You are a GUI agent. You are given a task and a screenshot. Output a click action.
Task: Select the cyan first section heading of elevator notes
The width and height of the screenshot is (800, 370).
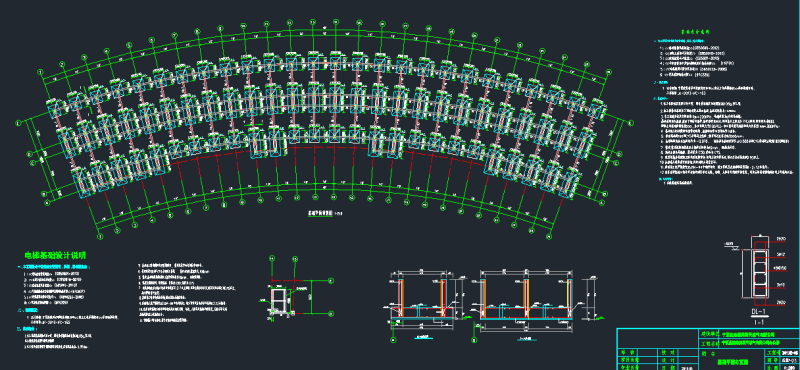[54, 267]
